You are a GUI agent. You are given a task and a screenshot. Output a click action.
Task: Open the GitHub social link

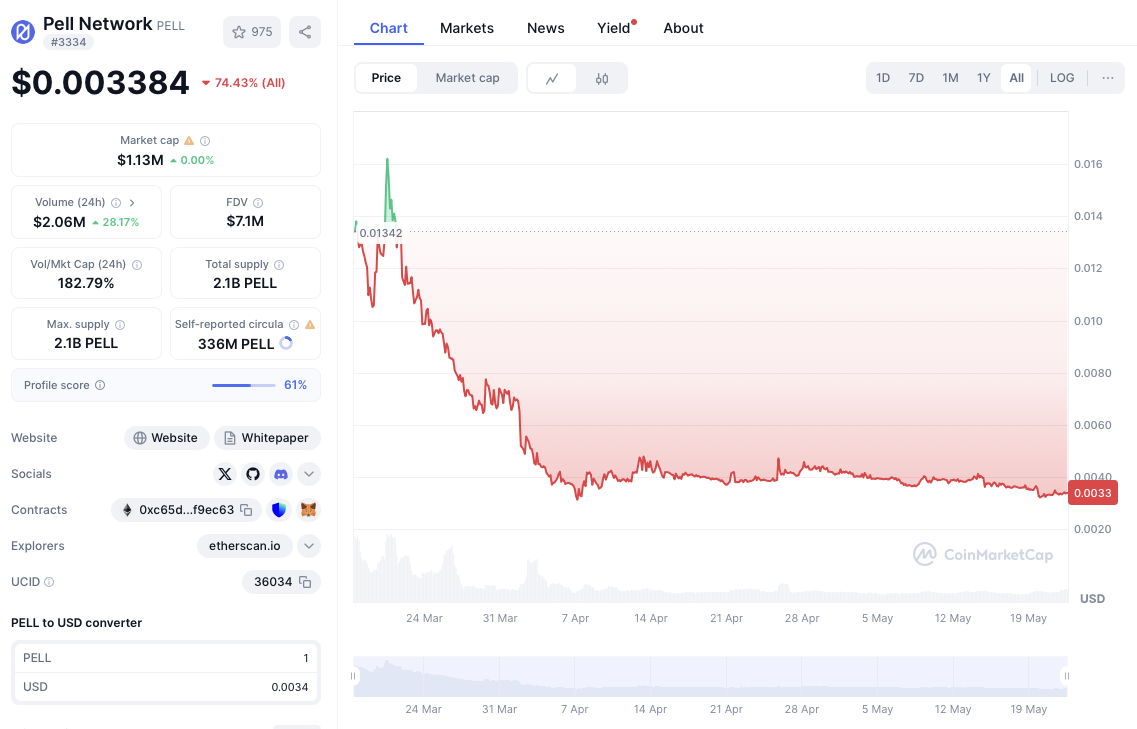(x=253, y=474)
